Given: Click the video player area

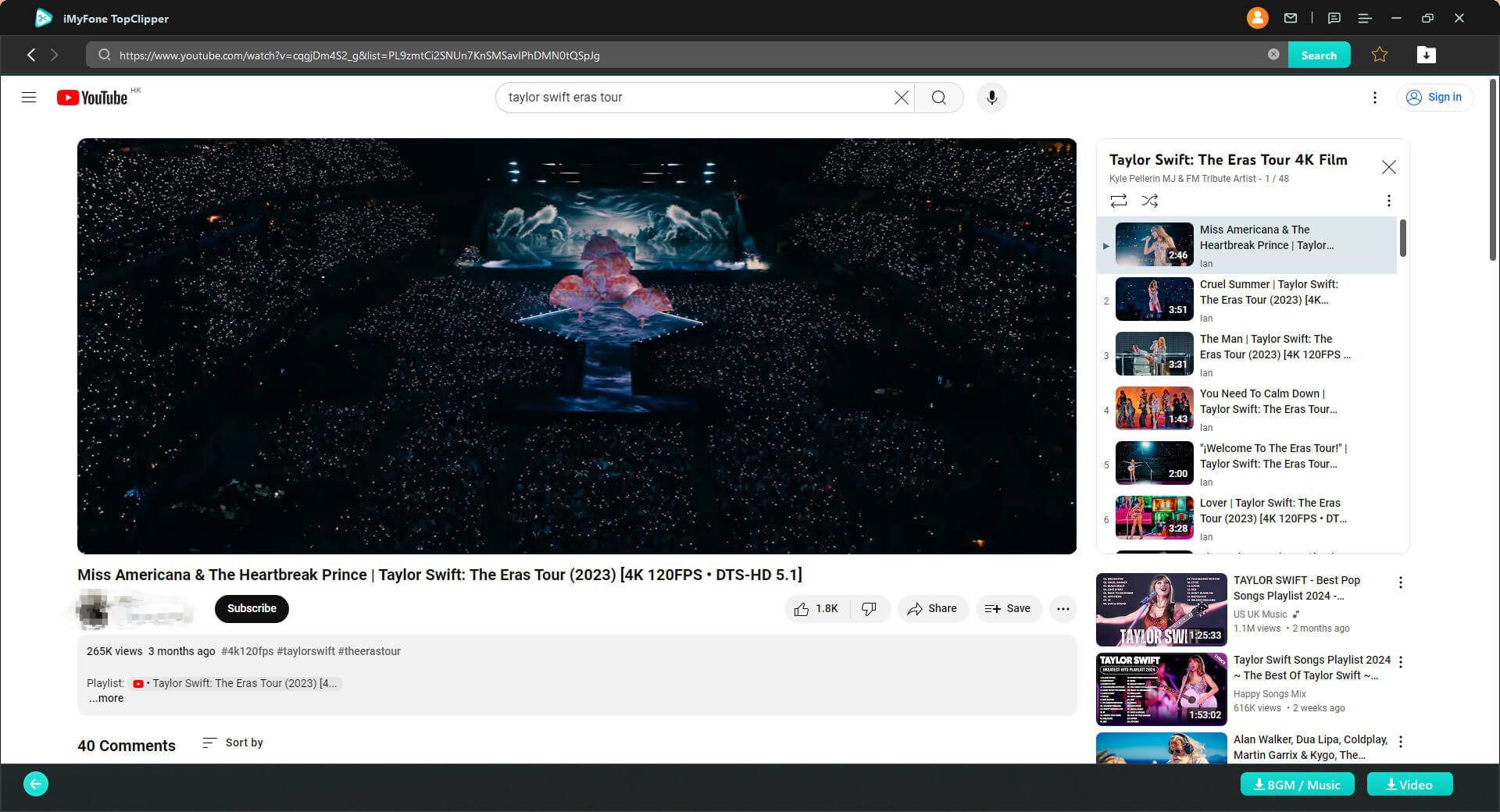Looking at the screenshot, I should [577, 346].
